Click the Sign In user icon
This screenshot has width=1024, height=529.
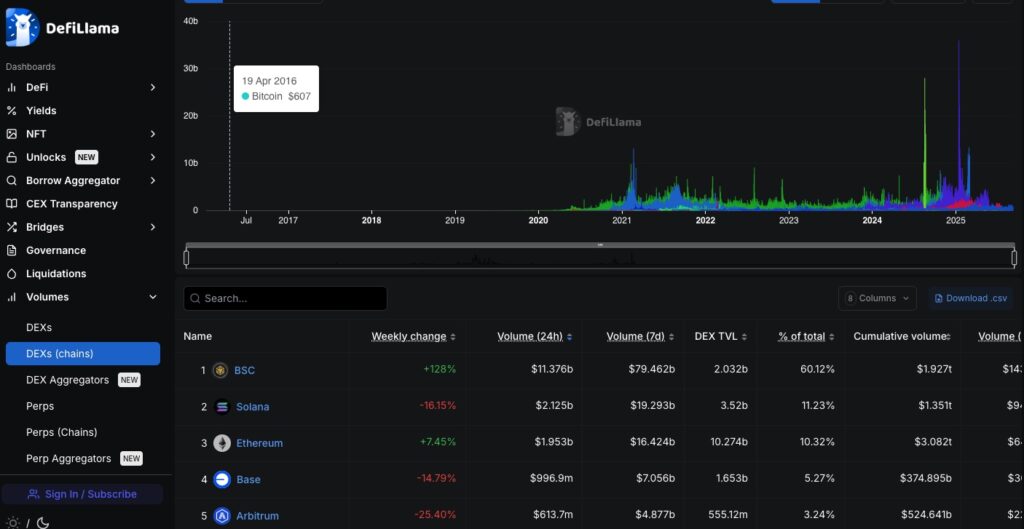coord(33,494)
